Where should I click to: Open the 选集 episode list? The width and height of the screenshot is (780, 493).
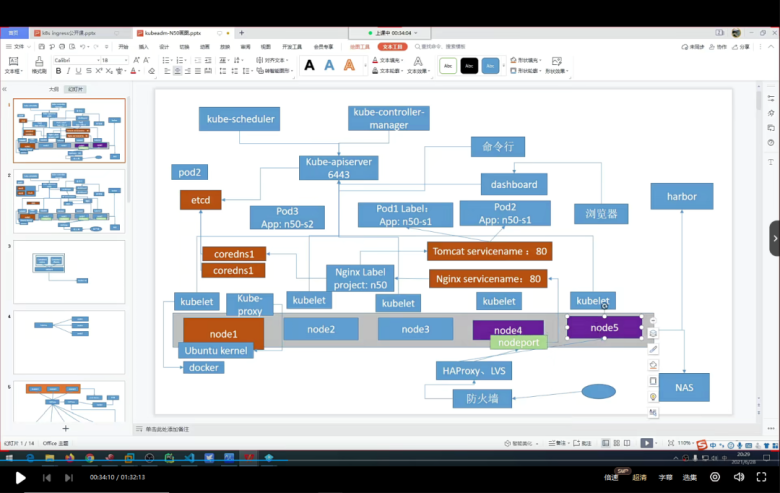pyautogui.click(x=689, y=478)
